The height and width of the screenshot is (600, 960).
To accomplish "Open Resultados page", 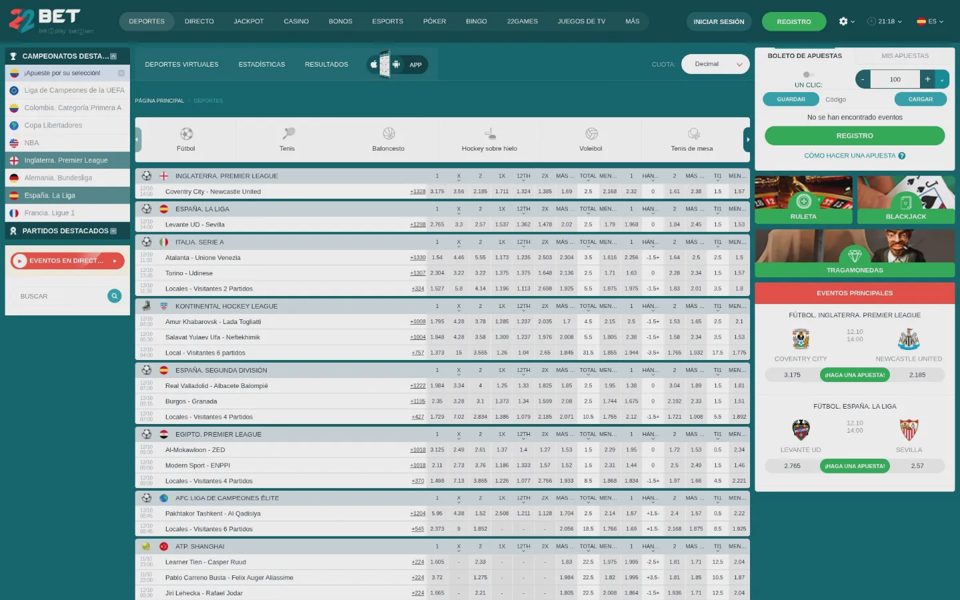I will (x=326, y=64).
